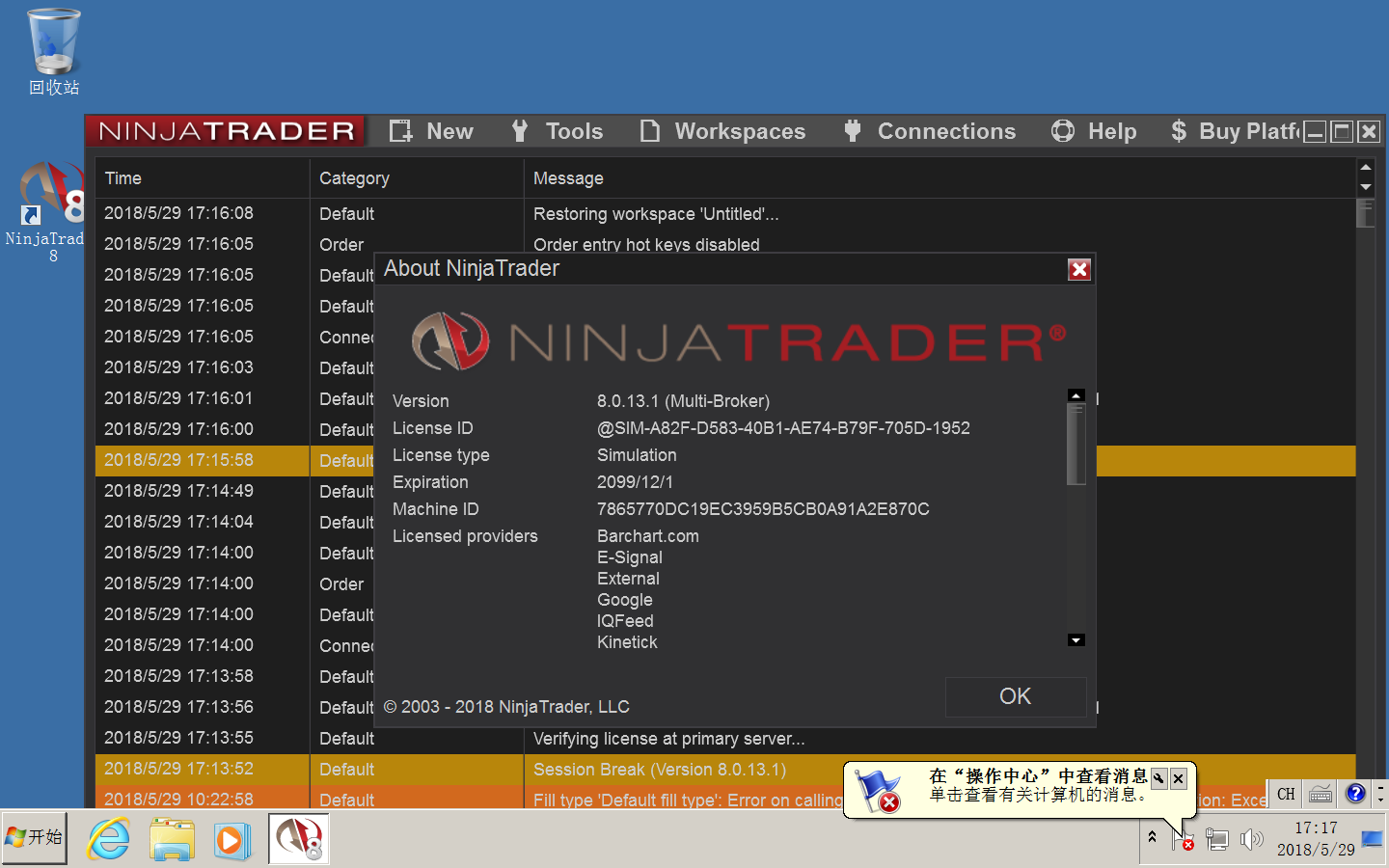Click the Action Center flag tray icon

pyautogui.click(x=1183, y=840)
